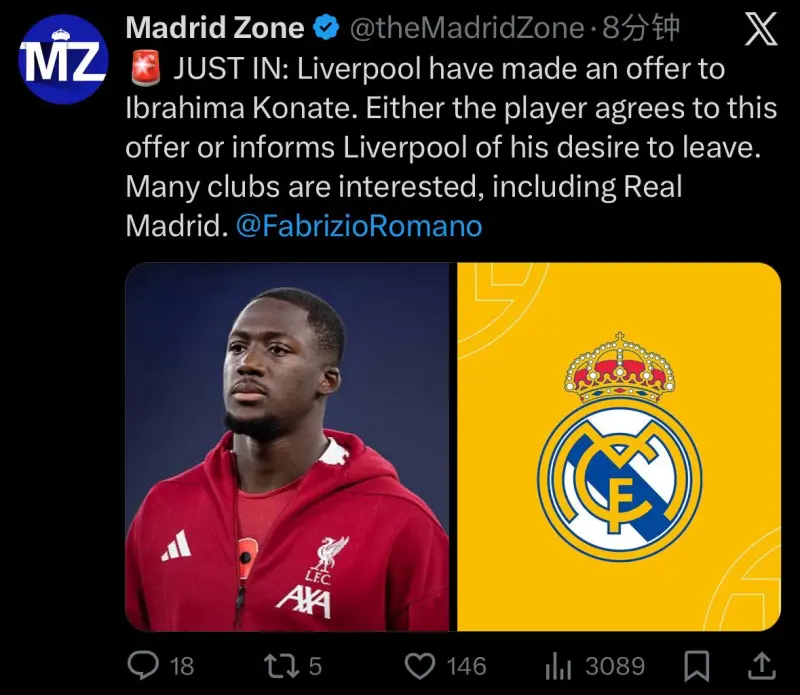
Task: Click the 8分钟 timestamp
Action: [x=641, y=28]
